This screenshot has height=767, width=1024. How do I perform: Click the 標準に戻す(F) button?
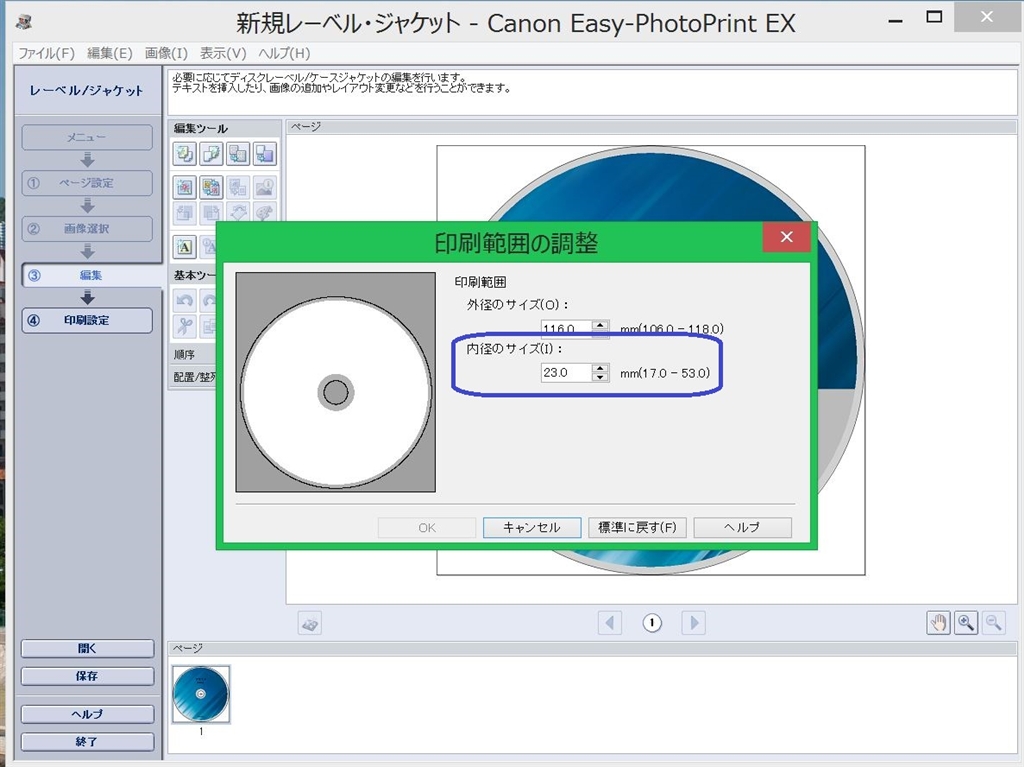click(x=637, y=528)
